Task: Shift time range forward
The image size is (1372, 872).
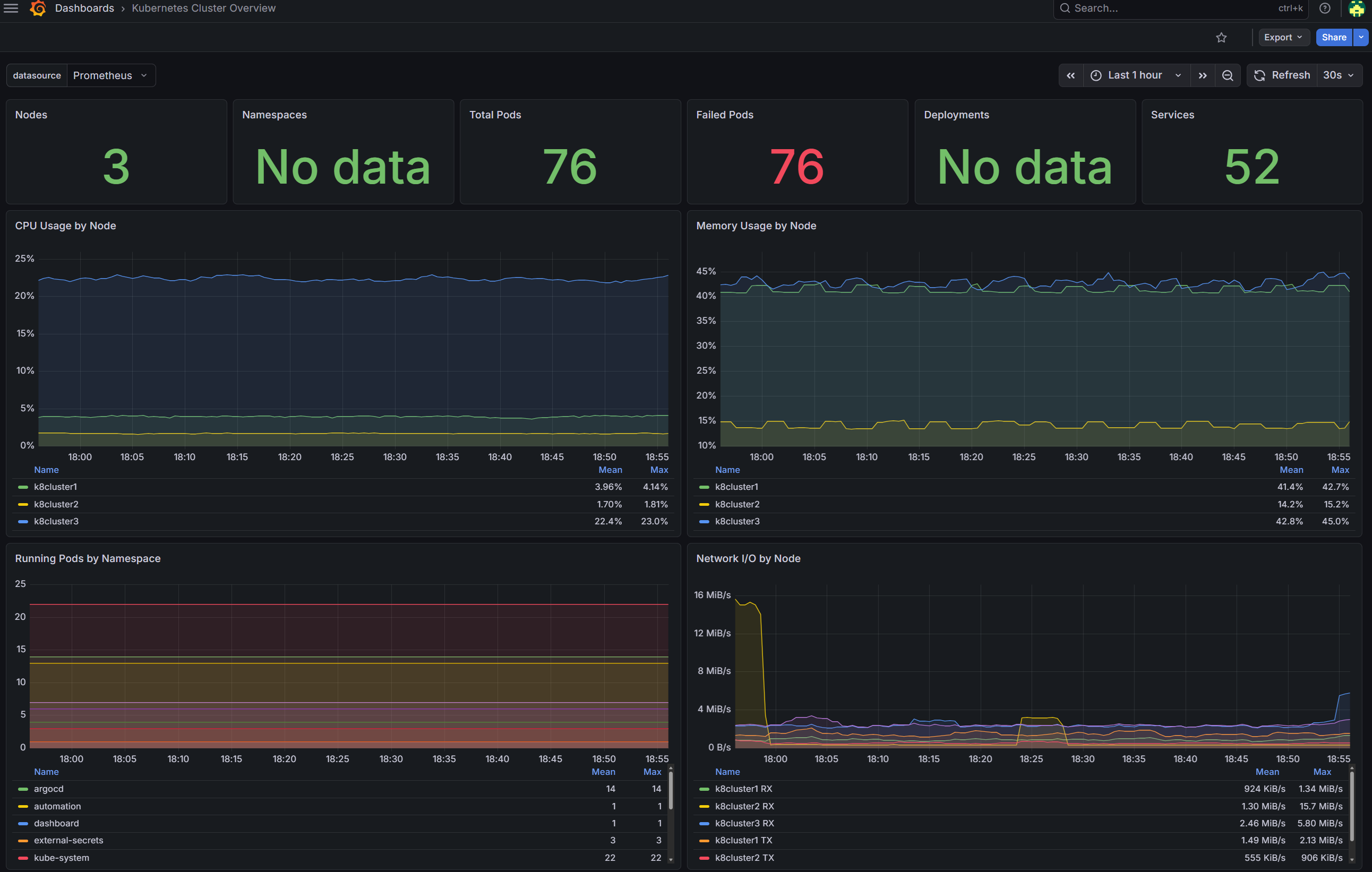Action: [x=1202, y=75]
